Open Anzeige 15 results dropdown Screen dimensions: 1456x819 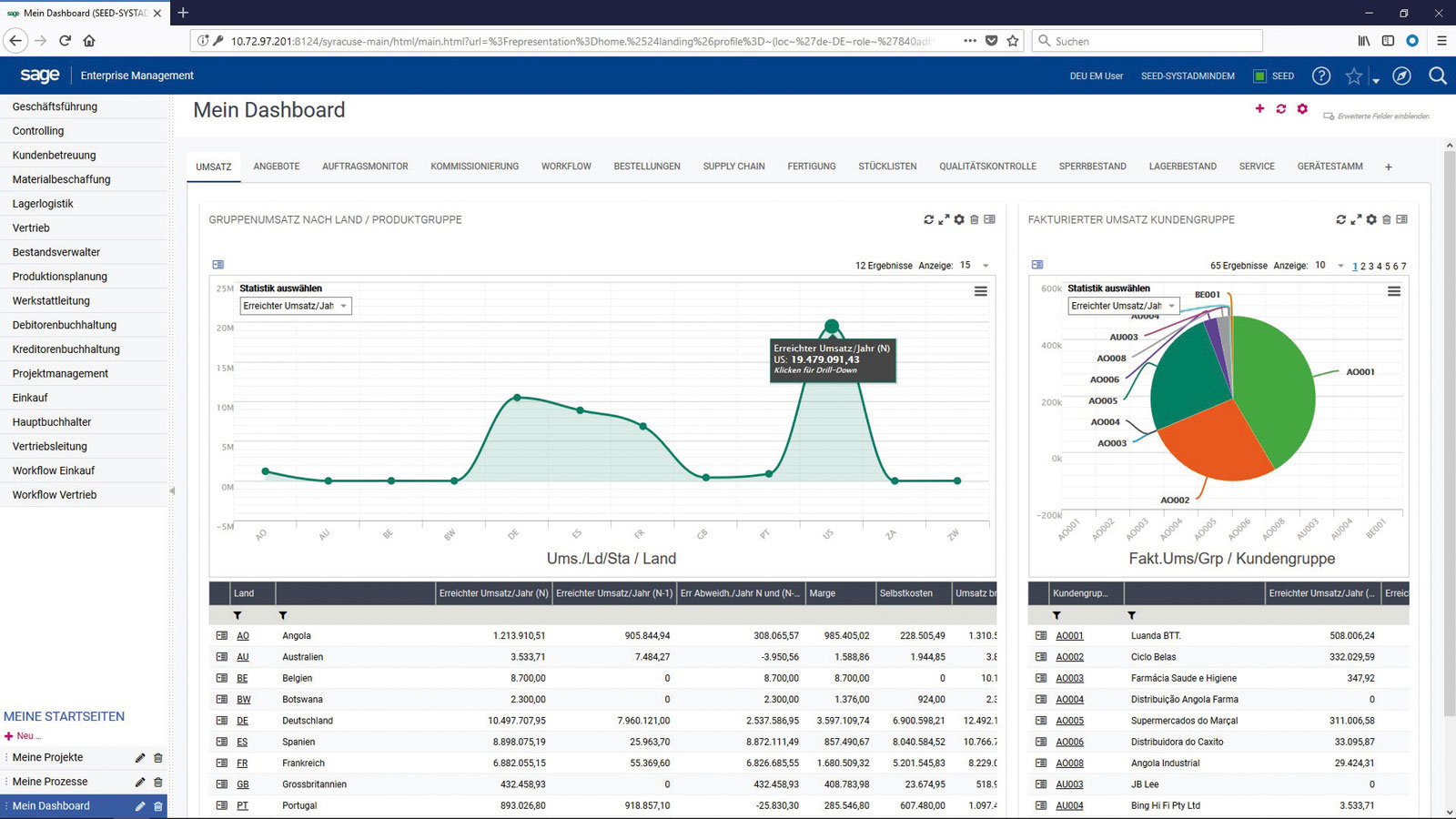click(x=974, y=266)
